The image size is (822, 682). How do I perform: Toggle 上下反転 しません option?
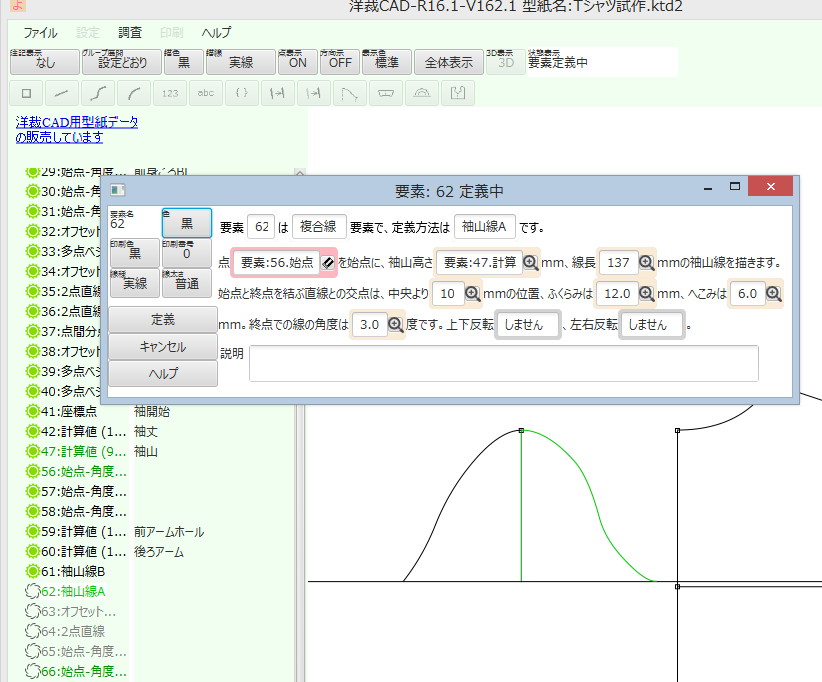point(528,325)
